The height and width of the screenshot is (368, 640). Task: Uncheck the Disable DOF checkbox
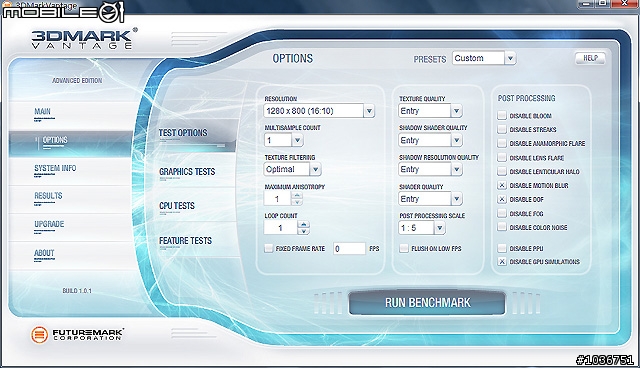click(502, 199)
